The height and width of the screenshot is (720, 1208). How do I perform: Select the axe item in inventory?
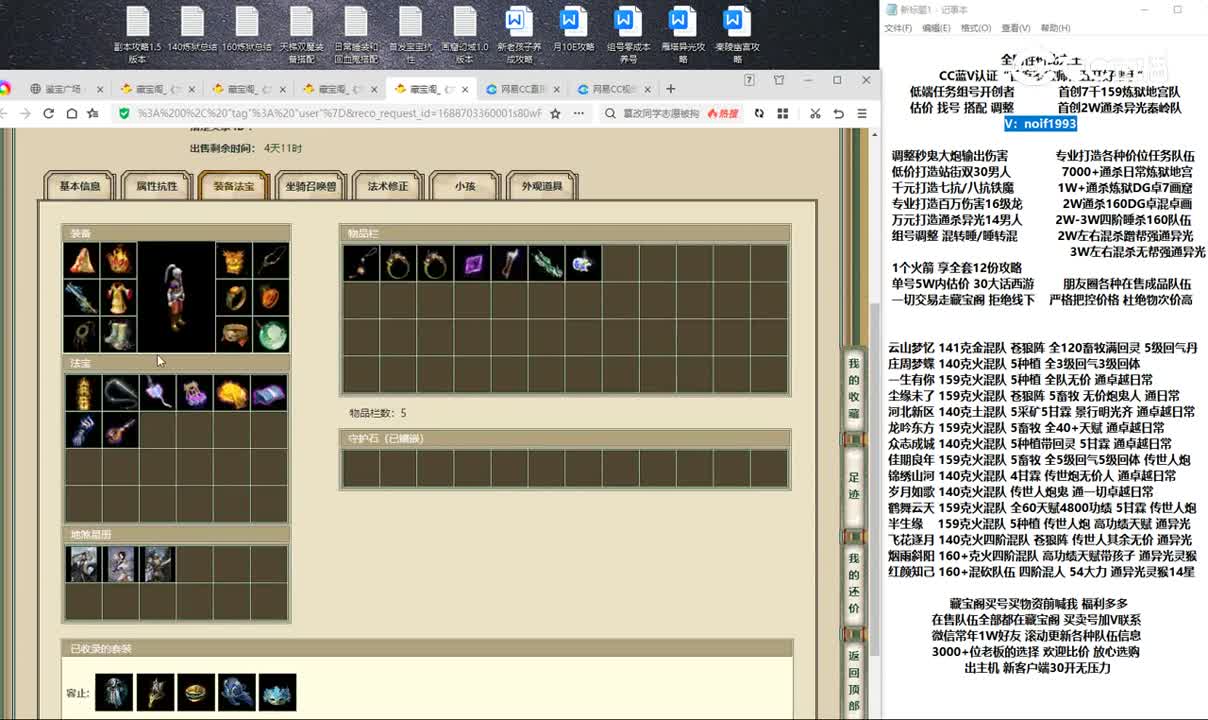[x=509, y=263]
